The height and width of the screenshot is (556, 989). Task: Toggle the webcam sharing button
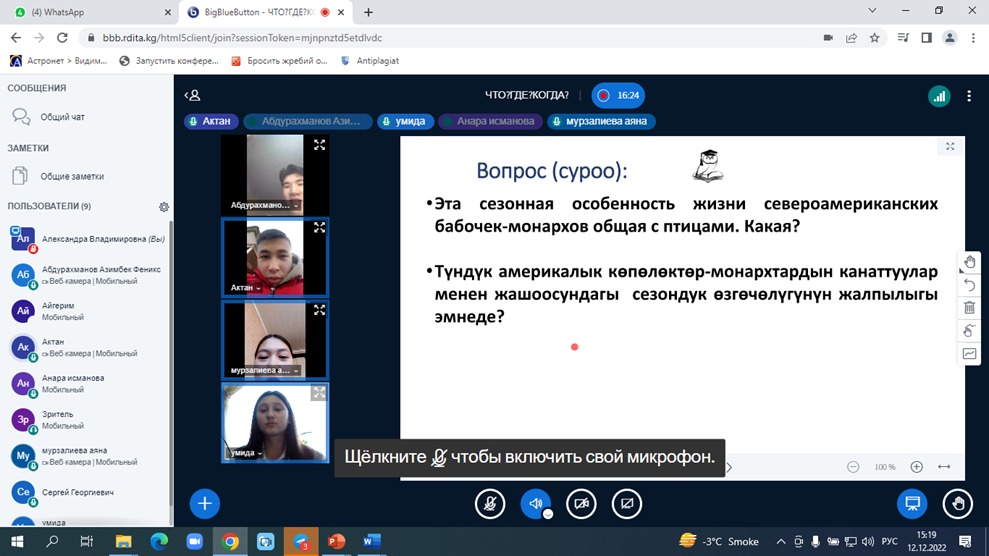click(x=581, y=504)
